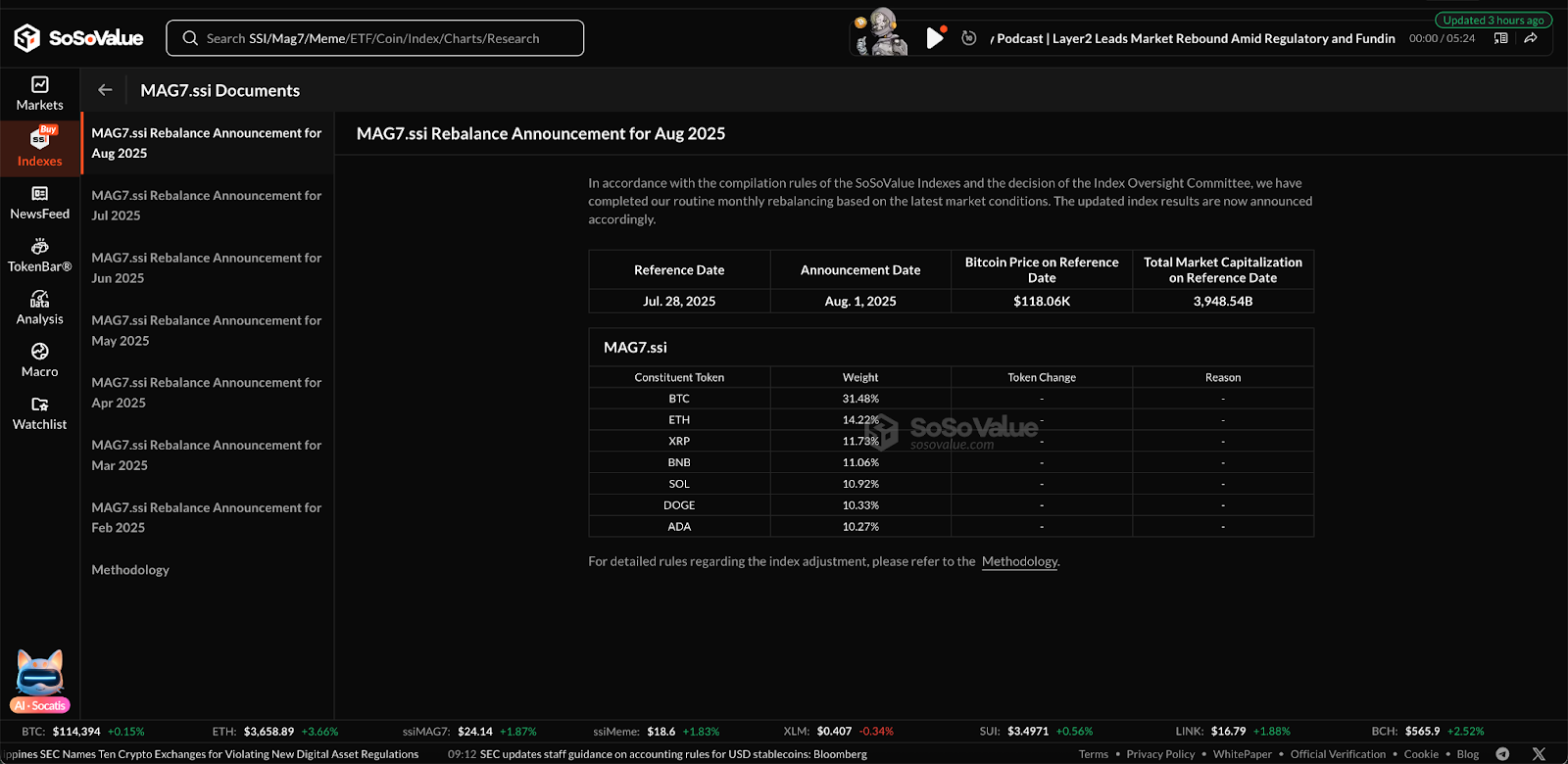Click the 3,948.54B market capitalization cell

[1223, 302]
